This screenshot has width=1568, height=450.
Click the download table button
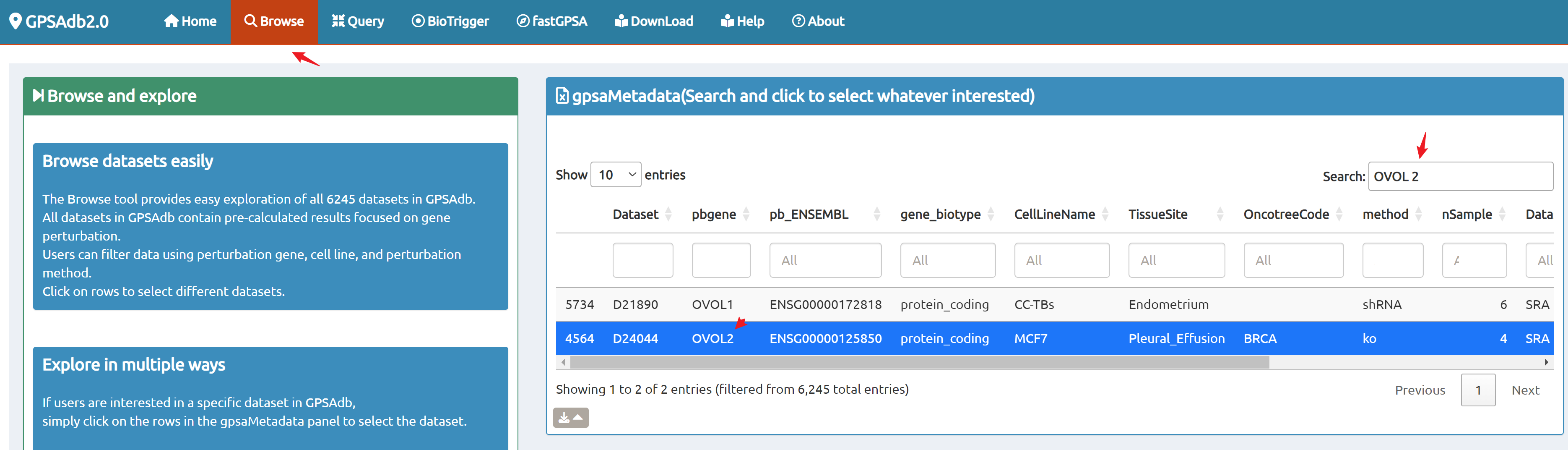[x=570, y=418]
